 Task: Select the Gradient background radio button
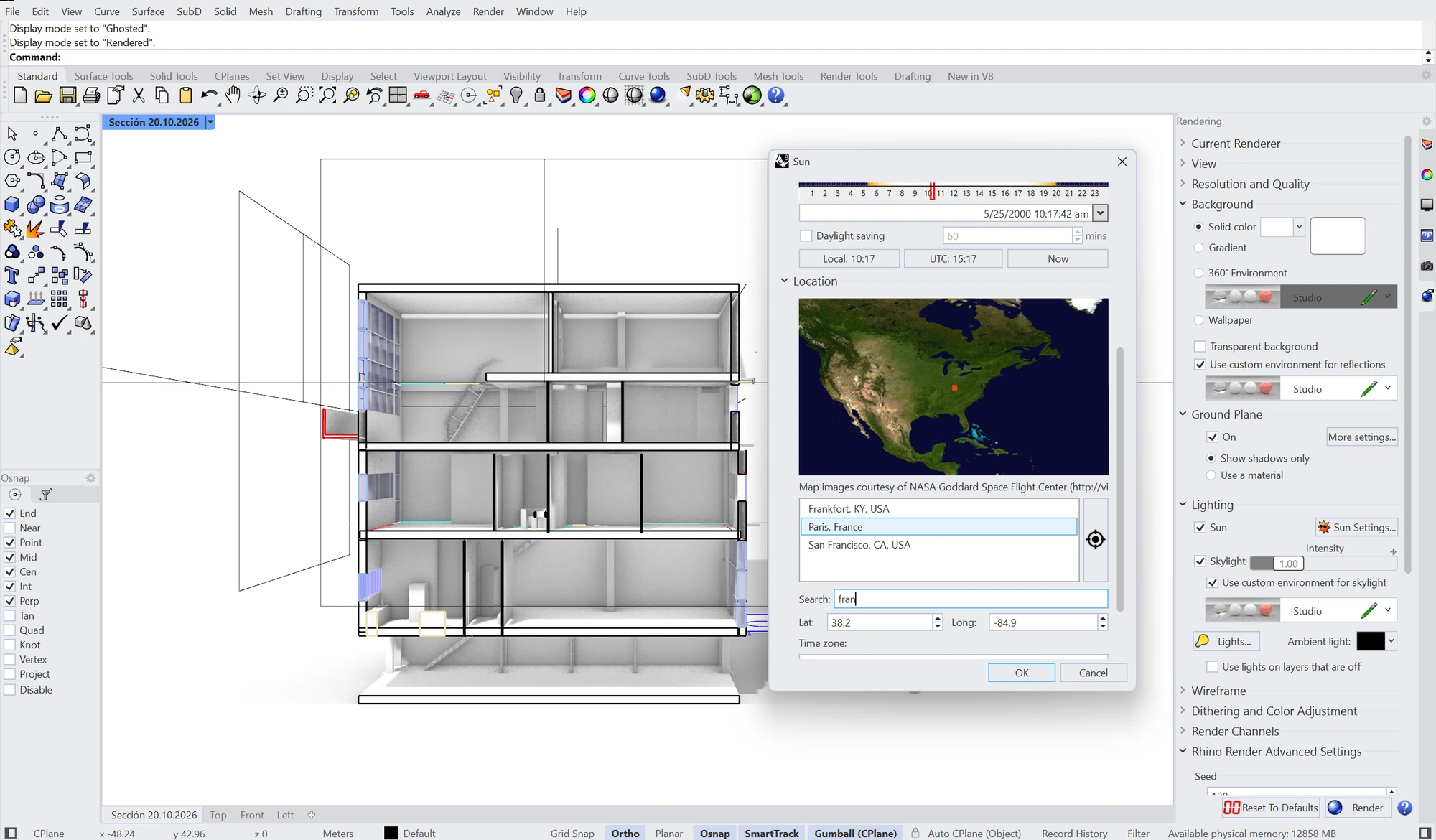1198,248
